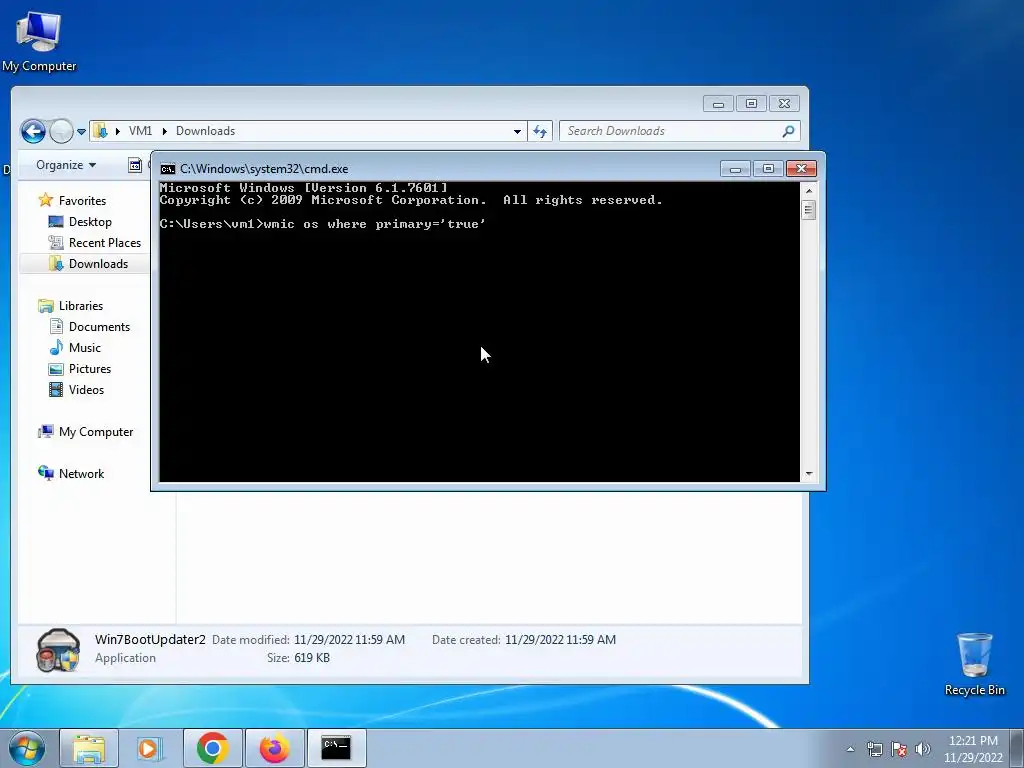This screenshot has height=768, width=1024.
Task: Expand arrow before VM1 in address bar
Action: click(x=118, y=131)
